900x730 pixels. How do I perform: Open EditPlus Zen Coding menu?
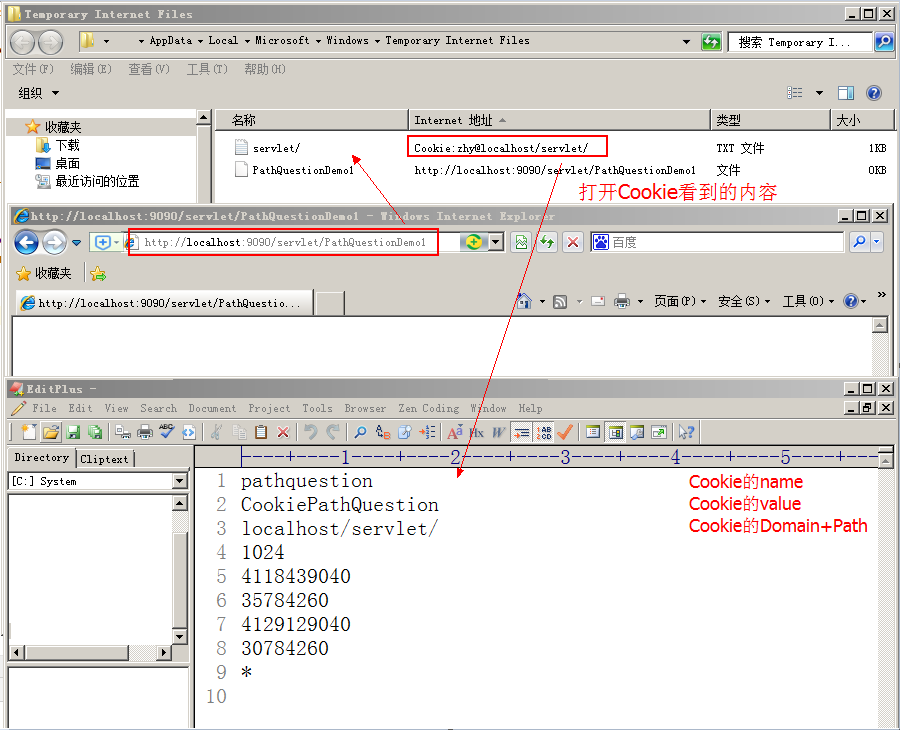point(429,408)
